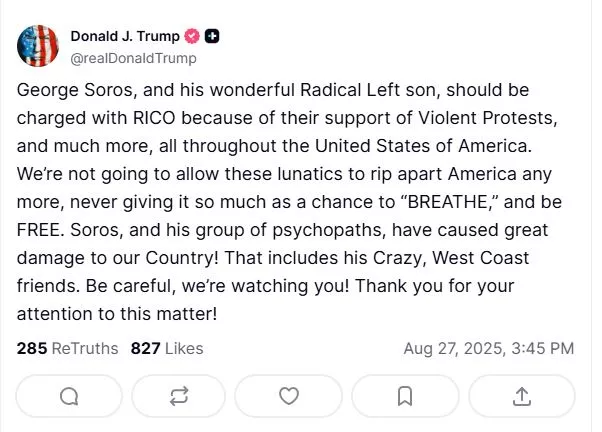Open the reply comment button

tap(69, 396)
